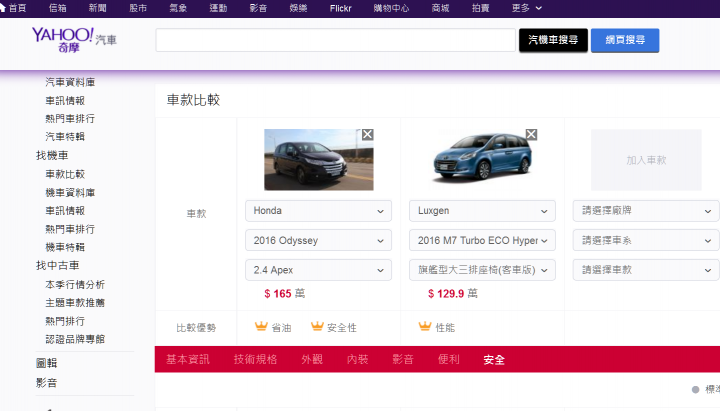Click the 車款比較 page heading
This screenshot has height=411, width=720.
(193, 100)
